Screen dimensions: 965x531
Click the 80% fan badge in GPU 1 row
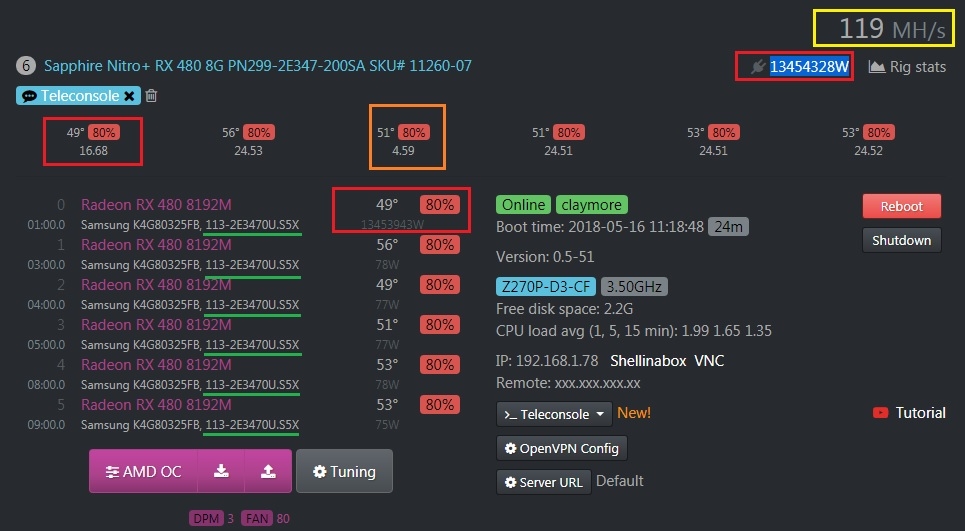coord(439,245)
